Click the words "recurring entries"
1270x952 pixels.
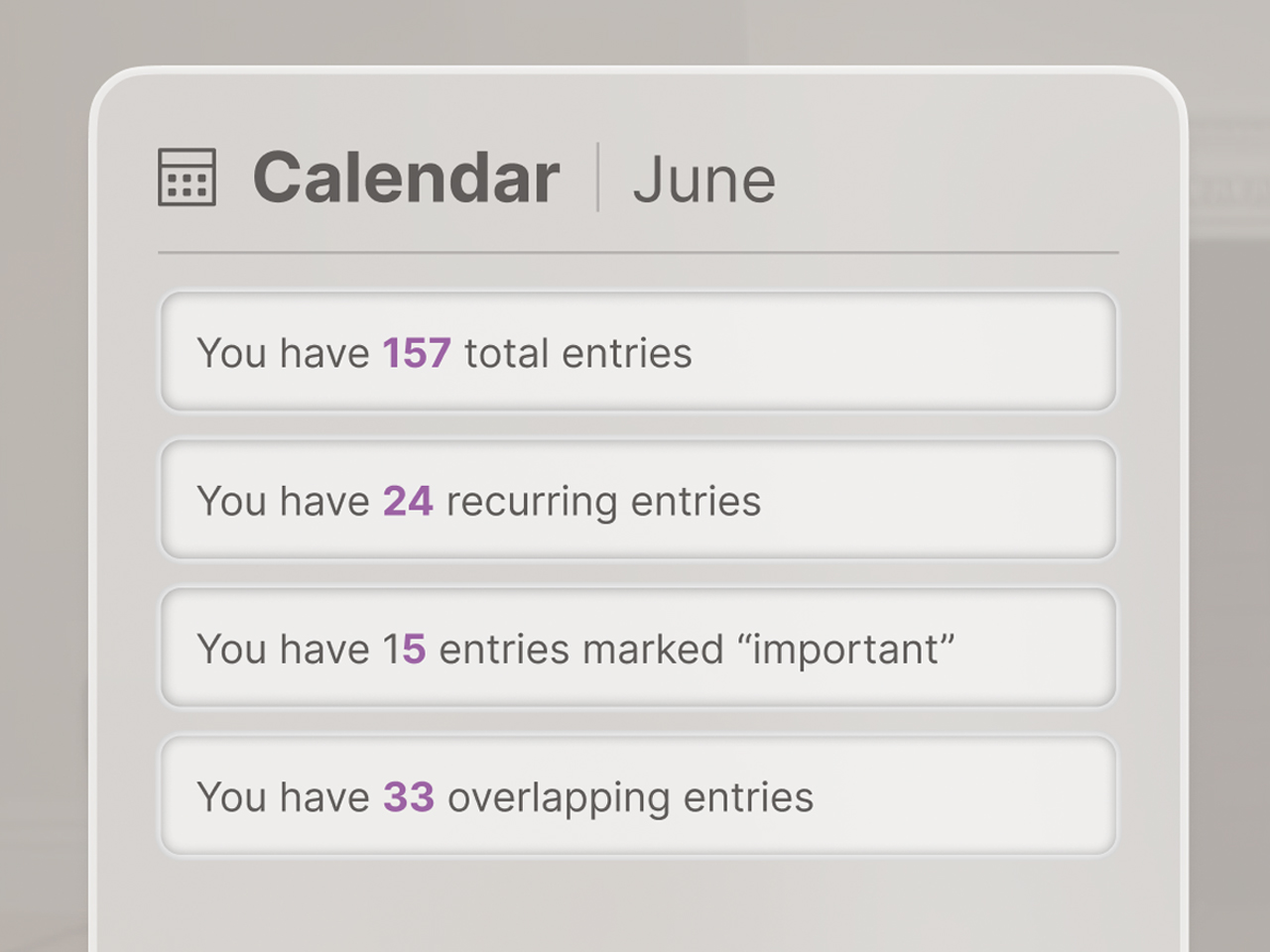[x=603, y=501]
